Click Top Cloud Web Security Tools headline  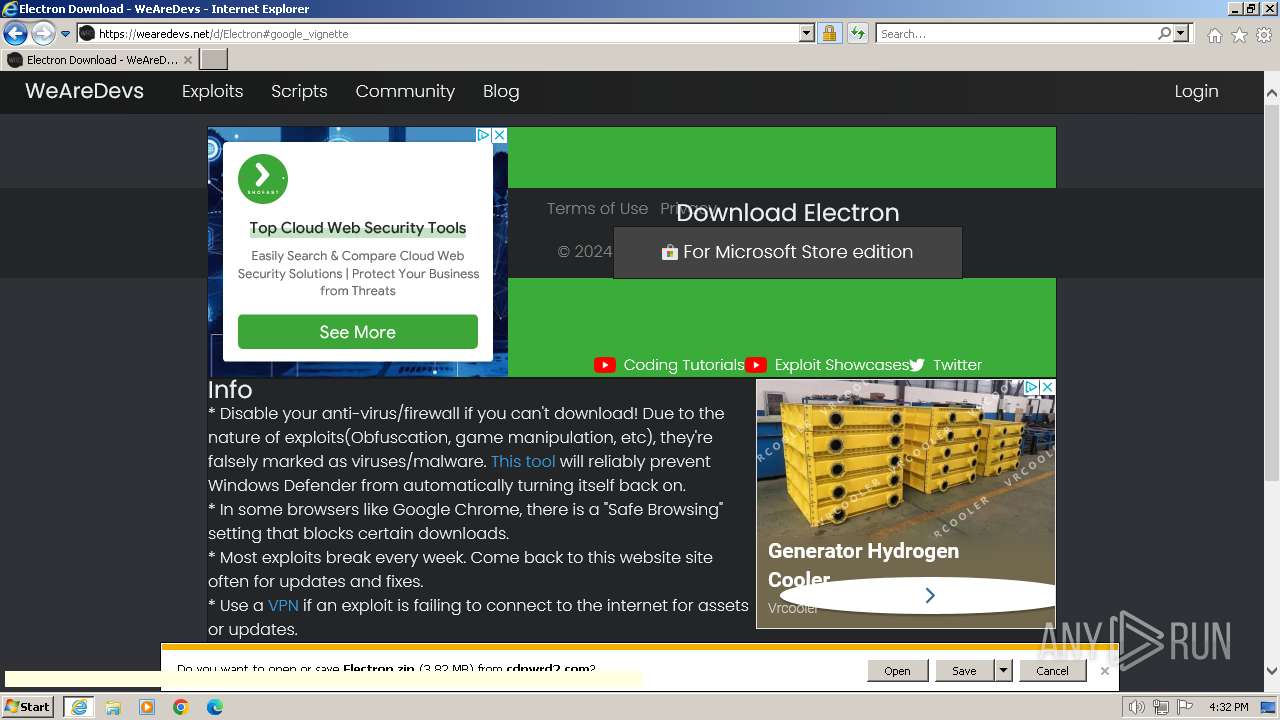358,228
